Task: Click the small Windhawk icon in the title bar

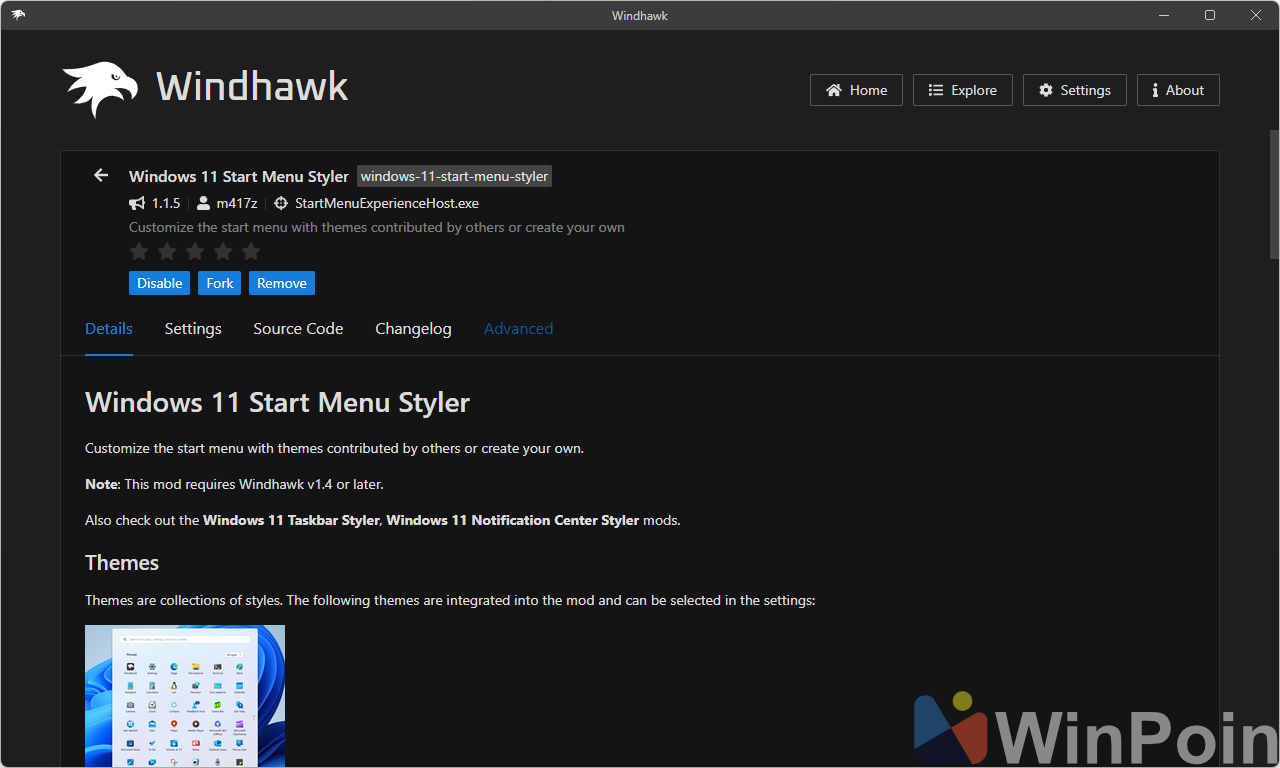Action: 18,15
